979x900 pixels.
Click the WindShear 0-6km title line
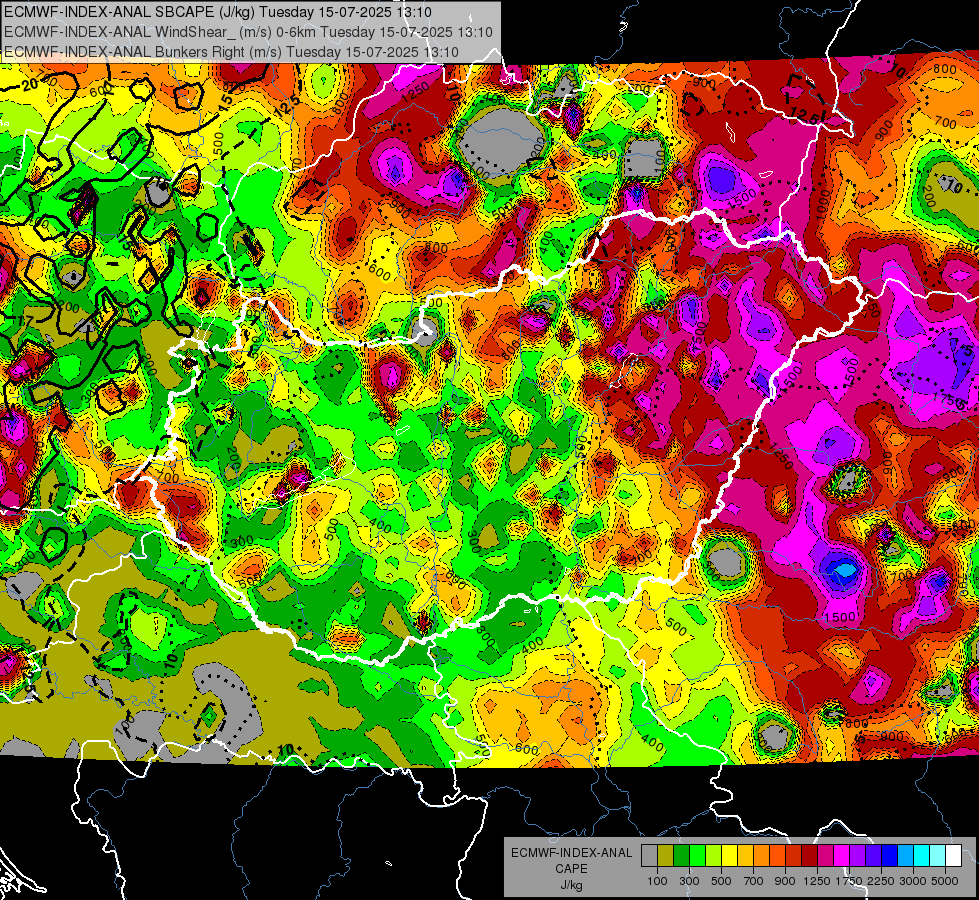248,32
